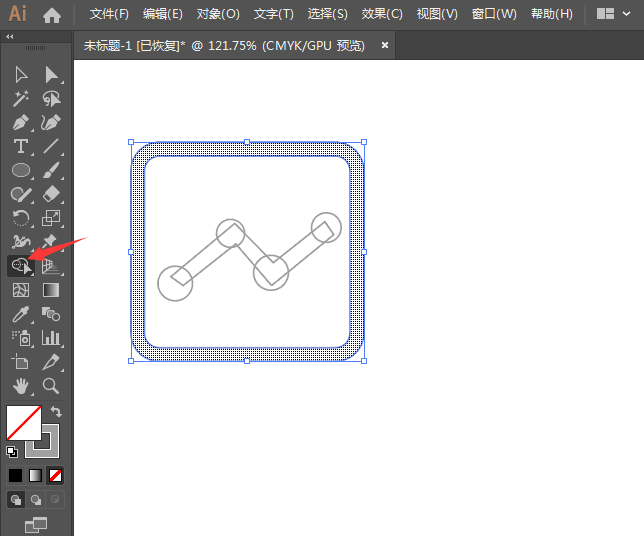This screenshot has height=536, width=644.
Task: Swap fill and stroke colors
Action: pos(56,412)
